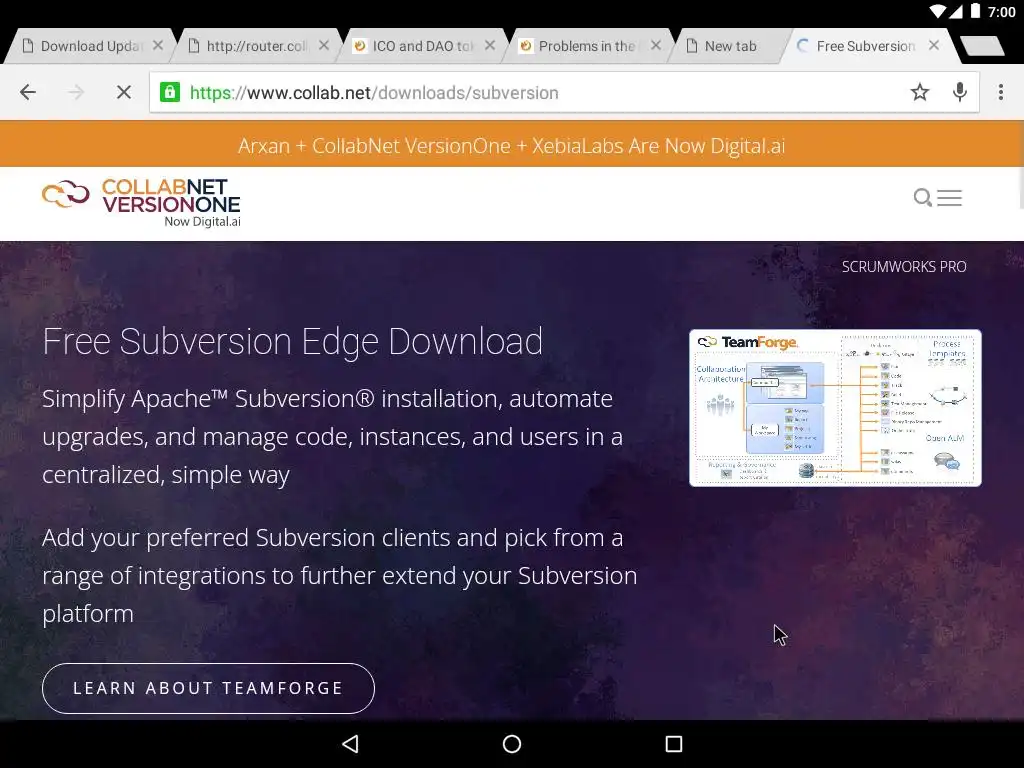Open a new tab with the blank tab button
Viewport: 1024px width, 768px height.
[982, 46]
